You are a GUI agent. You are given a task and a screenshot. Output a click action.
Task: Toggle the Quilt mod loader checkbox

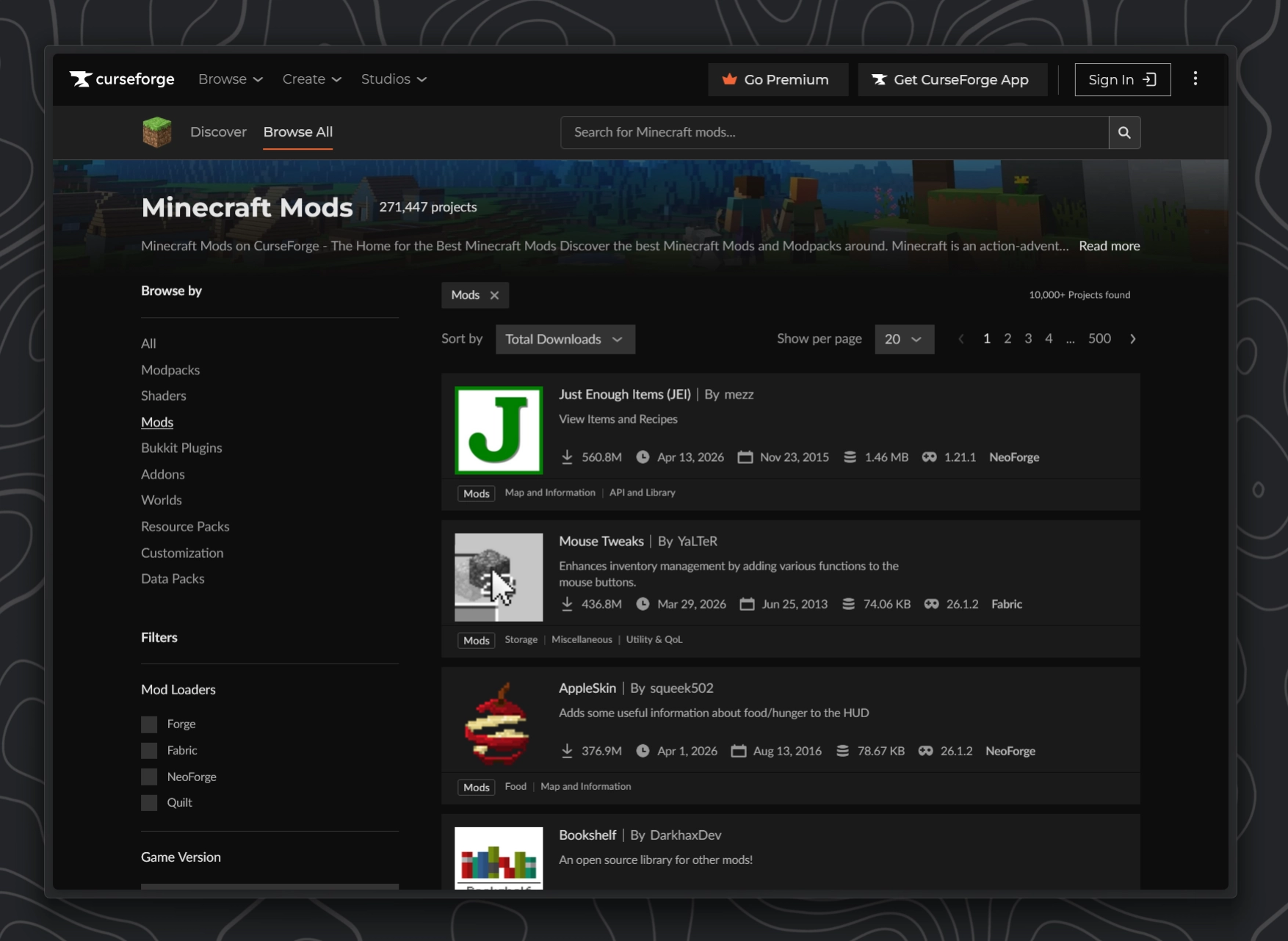[149, 803]
